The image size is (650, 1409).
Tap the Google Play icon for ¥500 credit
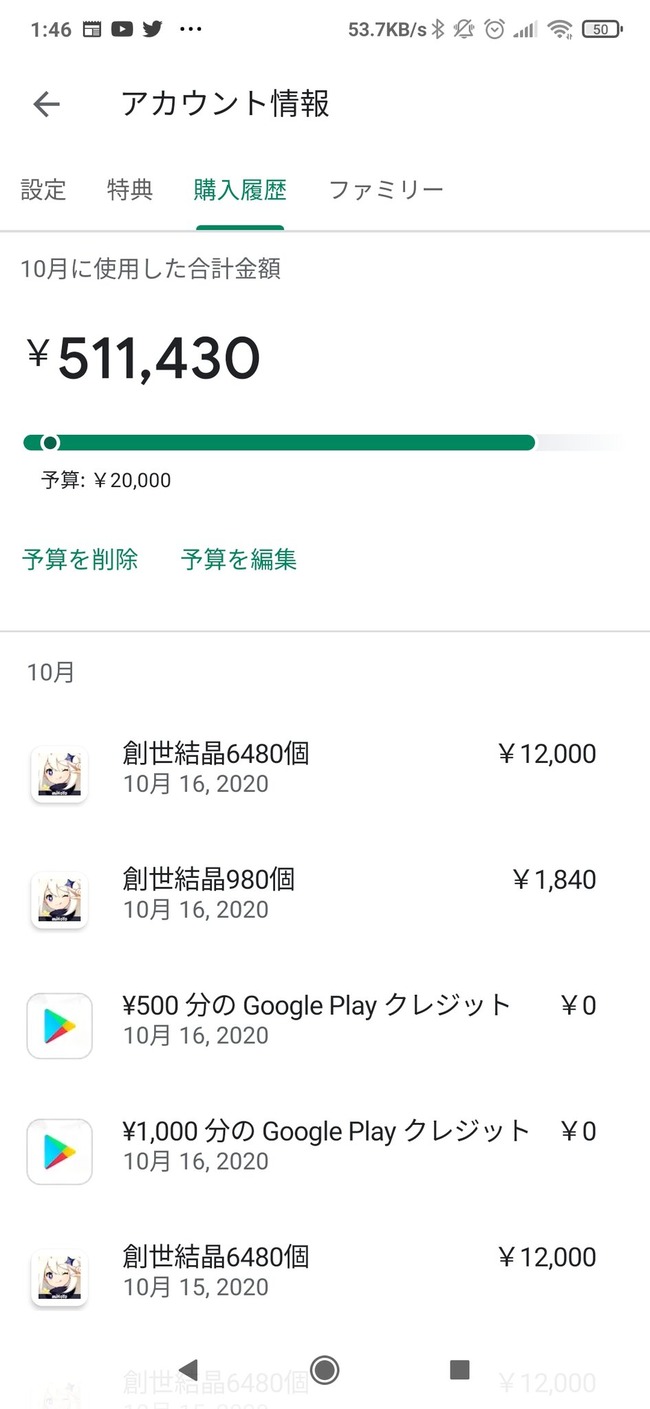coord(59,1025)
